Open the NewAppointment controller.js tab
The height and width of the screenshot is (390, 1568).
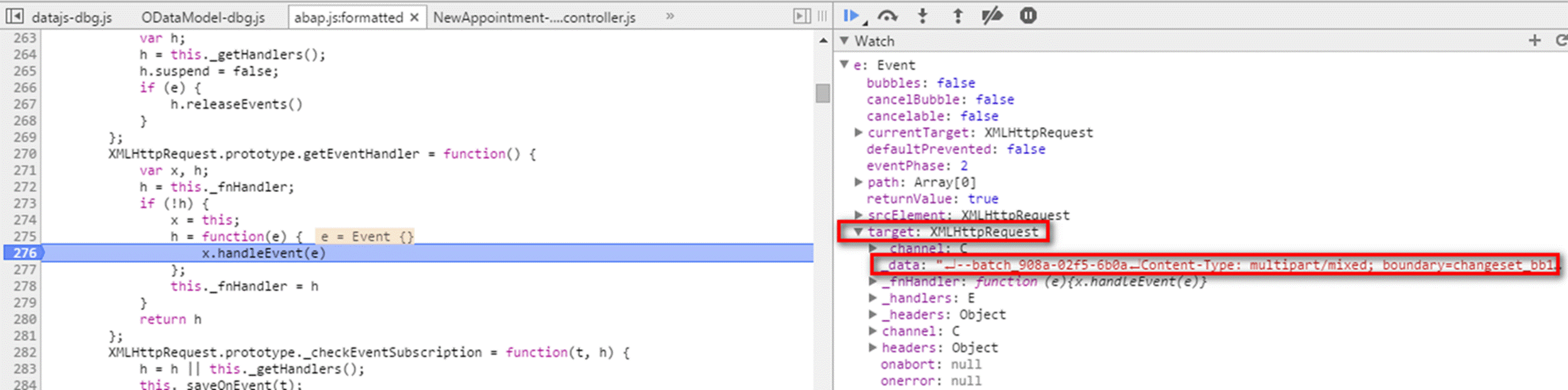click(x=534, y=18)
